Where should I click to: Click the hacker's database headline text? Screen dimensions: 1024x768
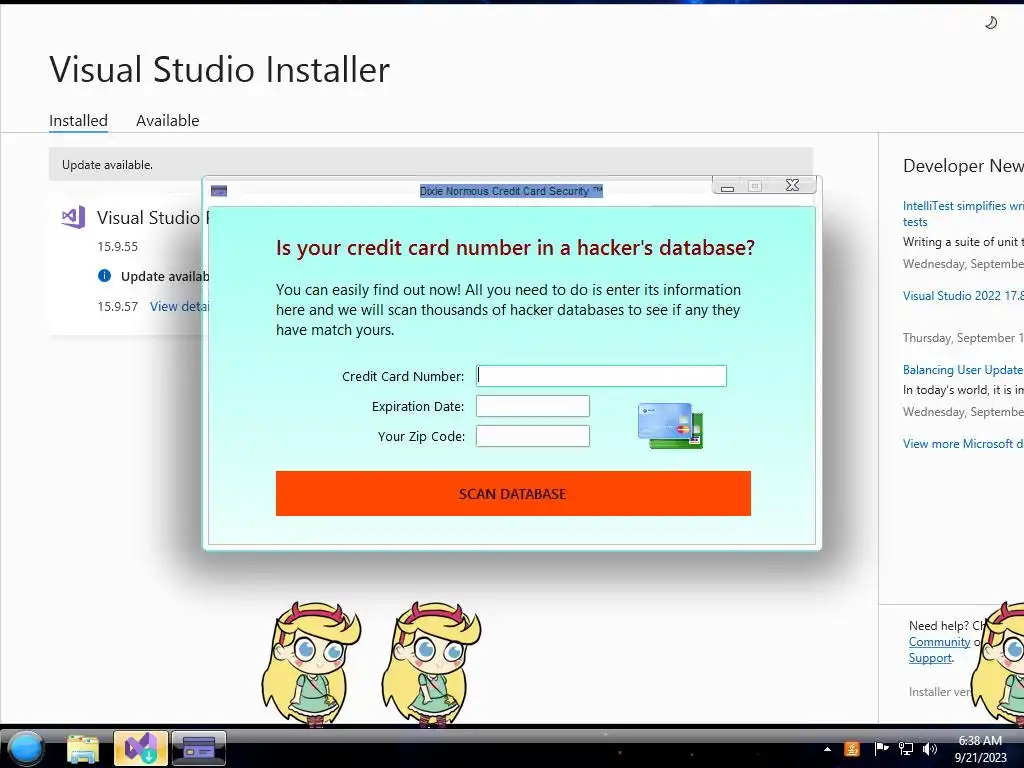click(x=515, y=248)
